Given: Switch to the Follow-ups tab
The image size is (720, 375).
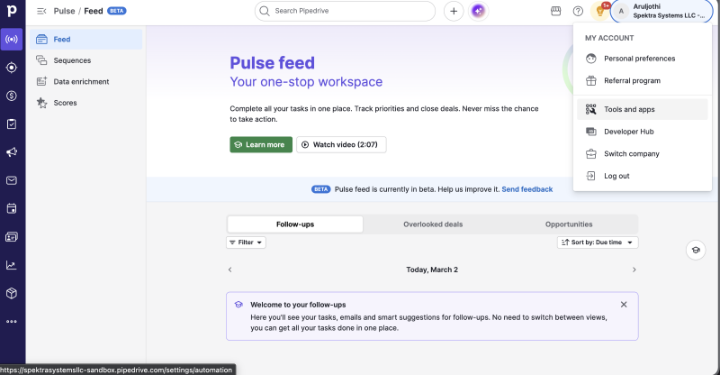Looking at the screenshot, I should click(295, 224).
